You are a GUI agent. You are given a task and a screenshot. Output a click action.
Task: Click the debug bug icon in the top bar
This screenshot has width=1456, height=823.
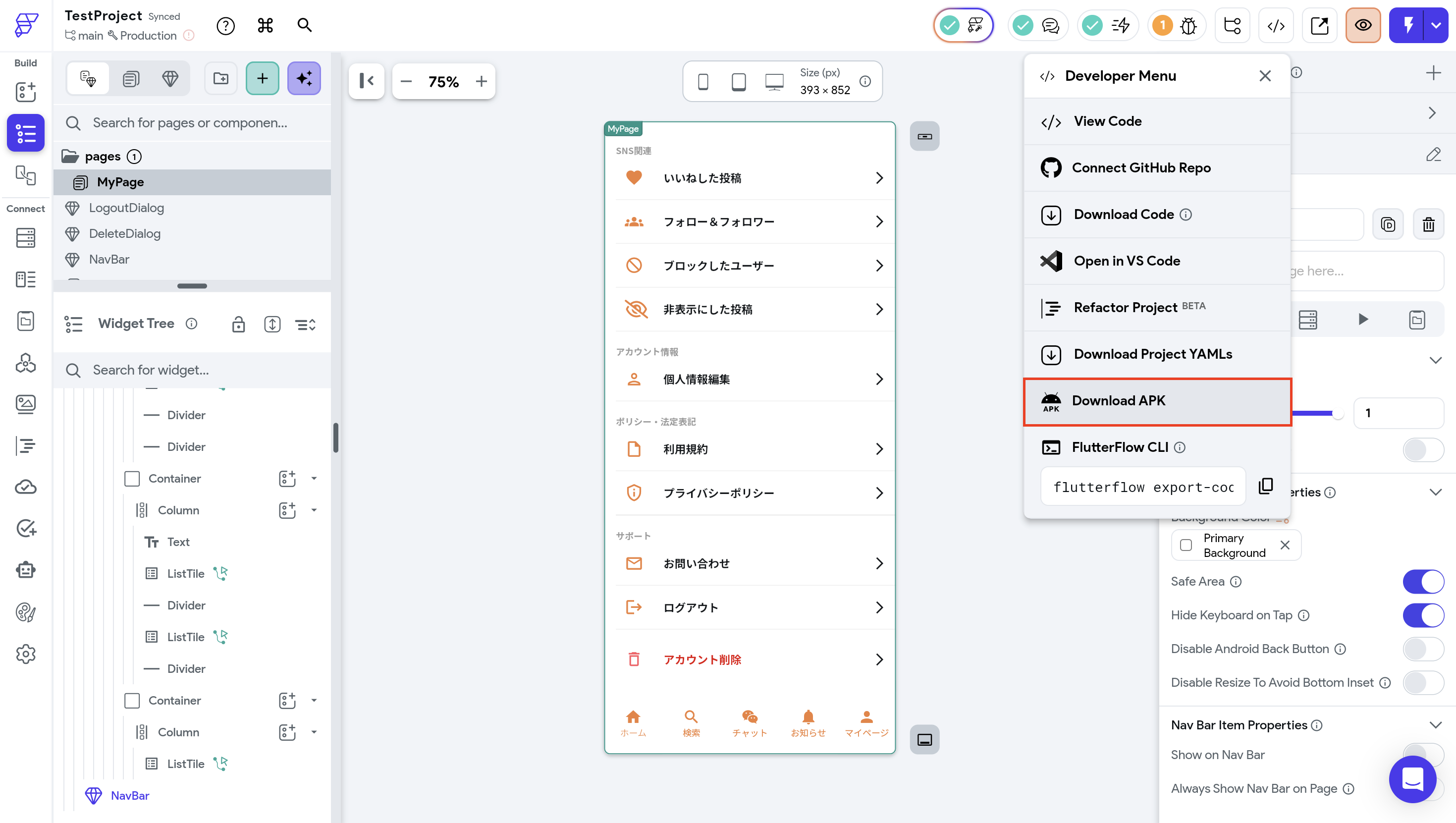[x=1188, y=25]
